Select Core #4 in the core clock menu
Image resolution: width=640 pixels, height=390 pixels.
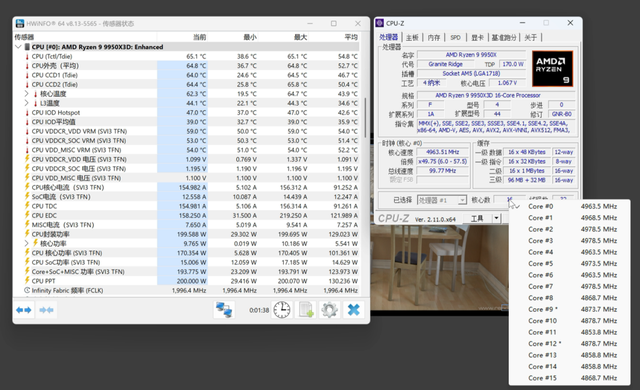(x=569, y=252)
